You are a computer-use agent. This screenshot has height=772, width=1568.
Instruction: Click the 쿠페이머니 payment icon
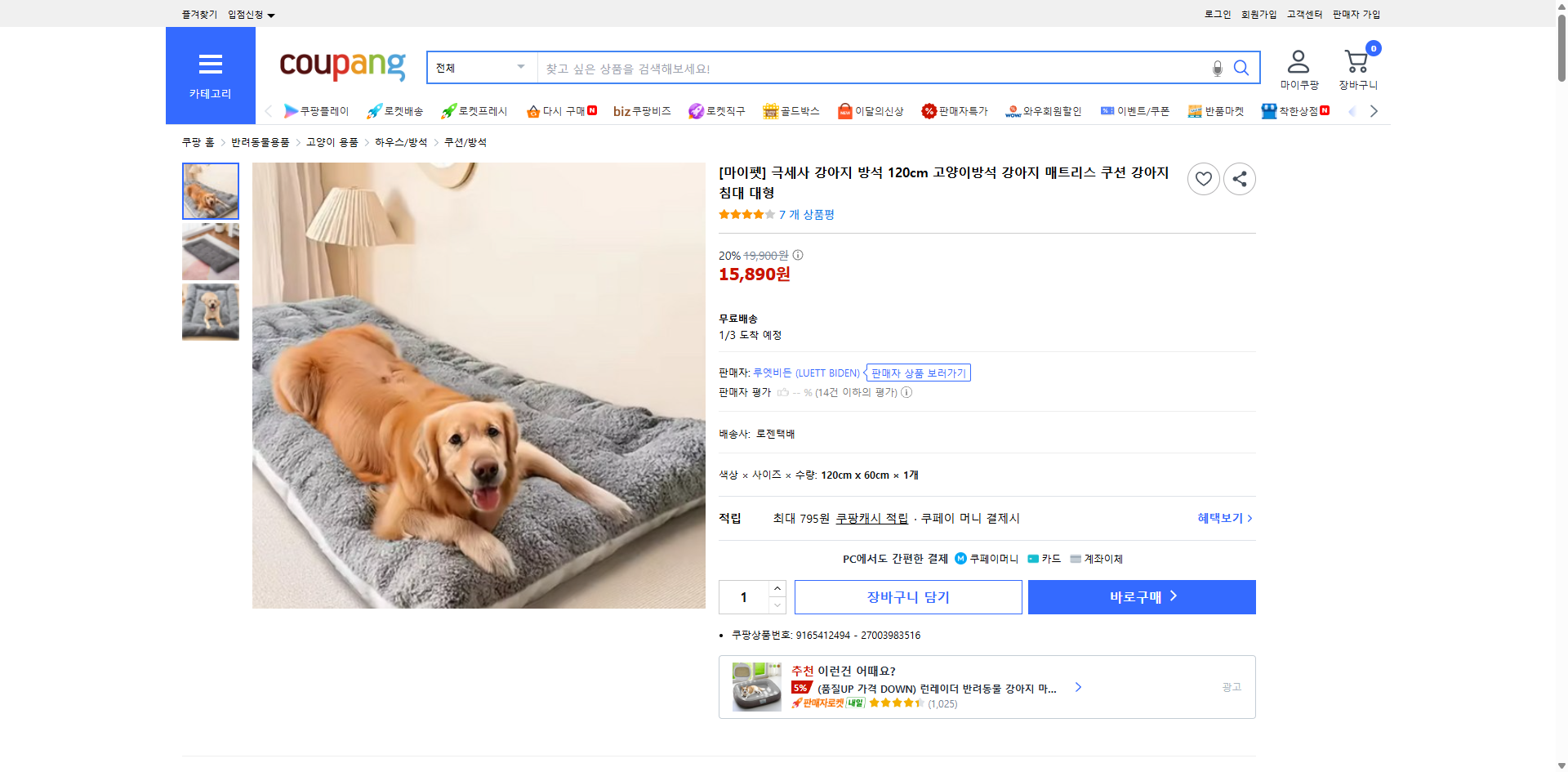pyautogui.click(x=959, y=559)
